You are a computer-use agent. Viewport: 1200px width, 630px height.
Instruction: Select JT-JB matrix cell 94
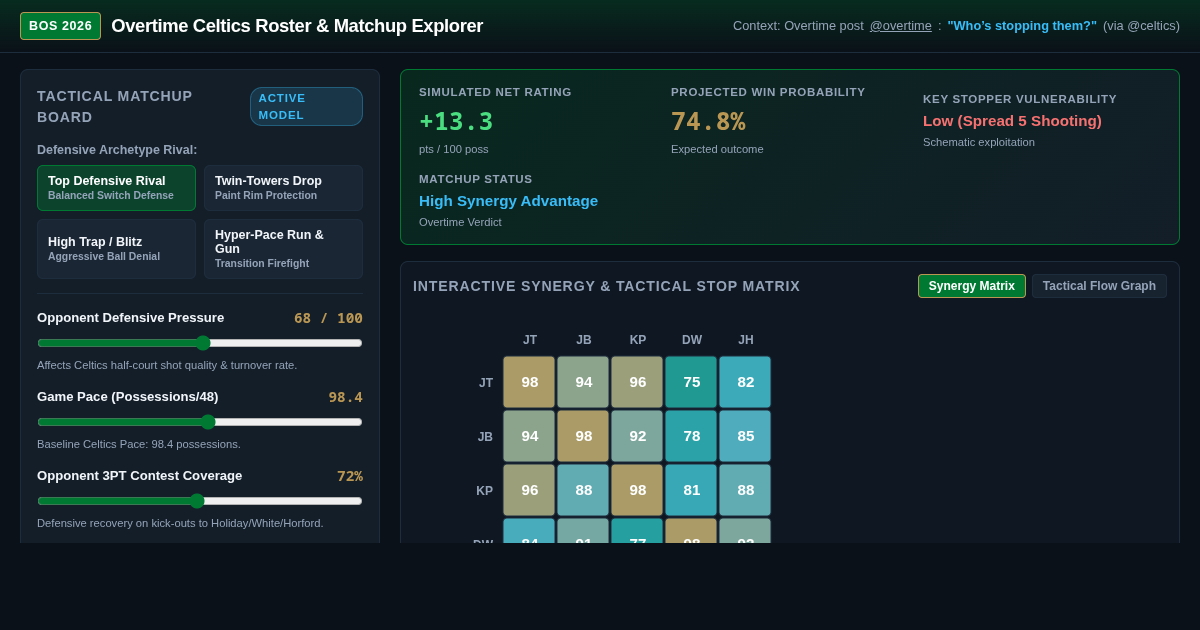click(x=583, y=382)
